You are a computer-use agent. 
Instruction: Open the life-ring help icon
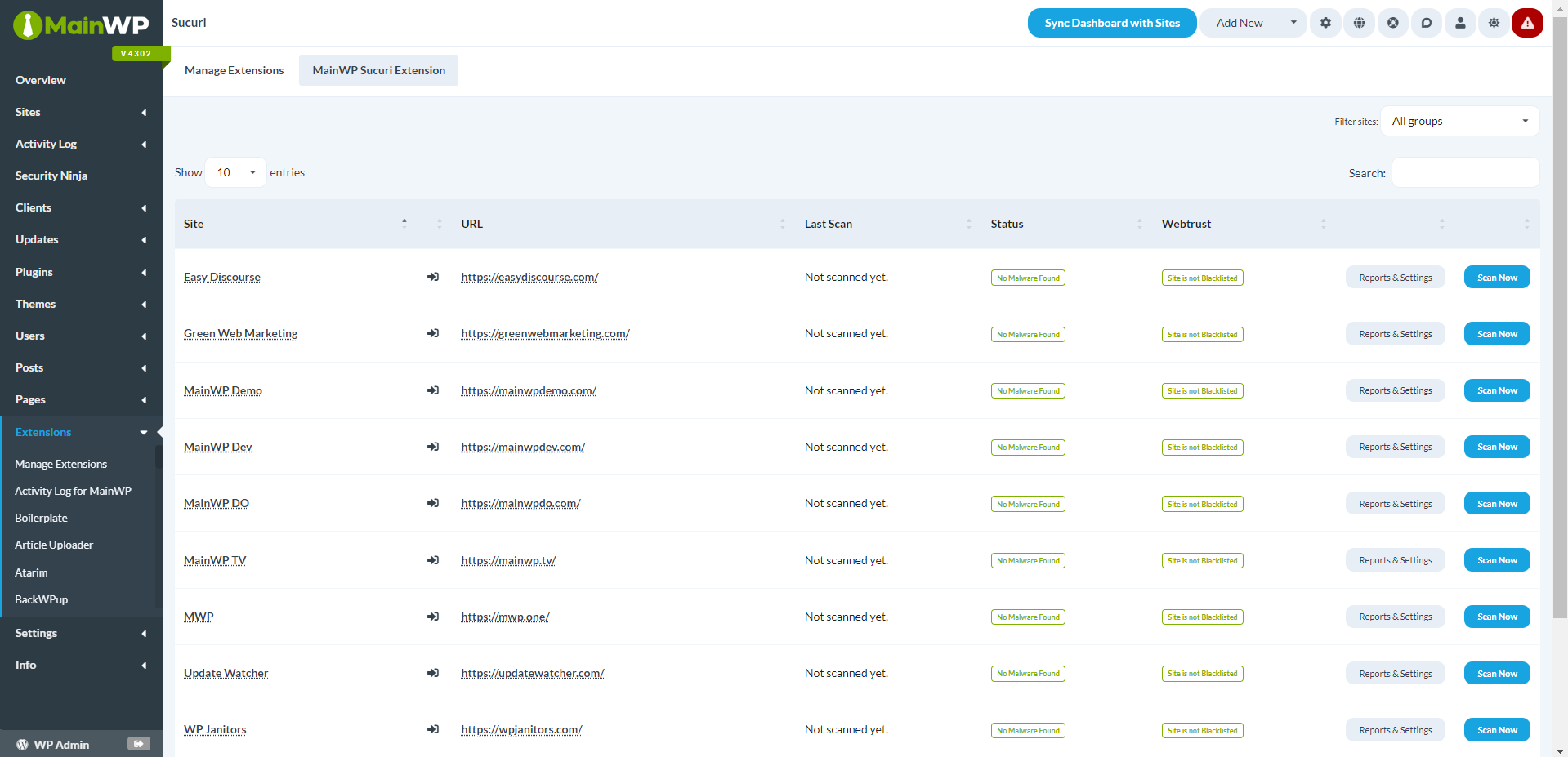pos(1392,23)
